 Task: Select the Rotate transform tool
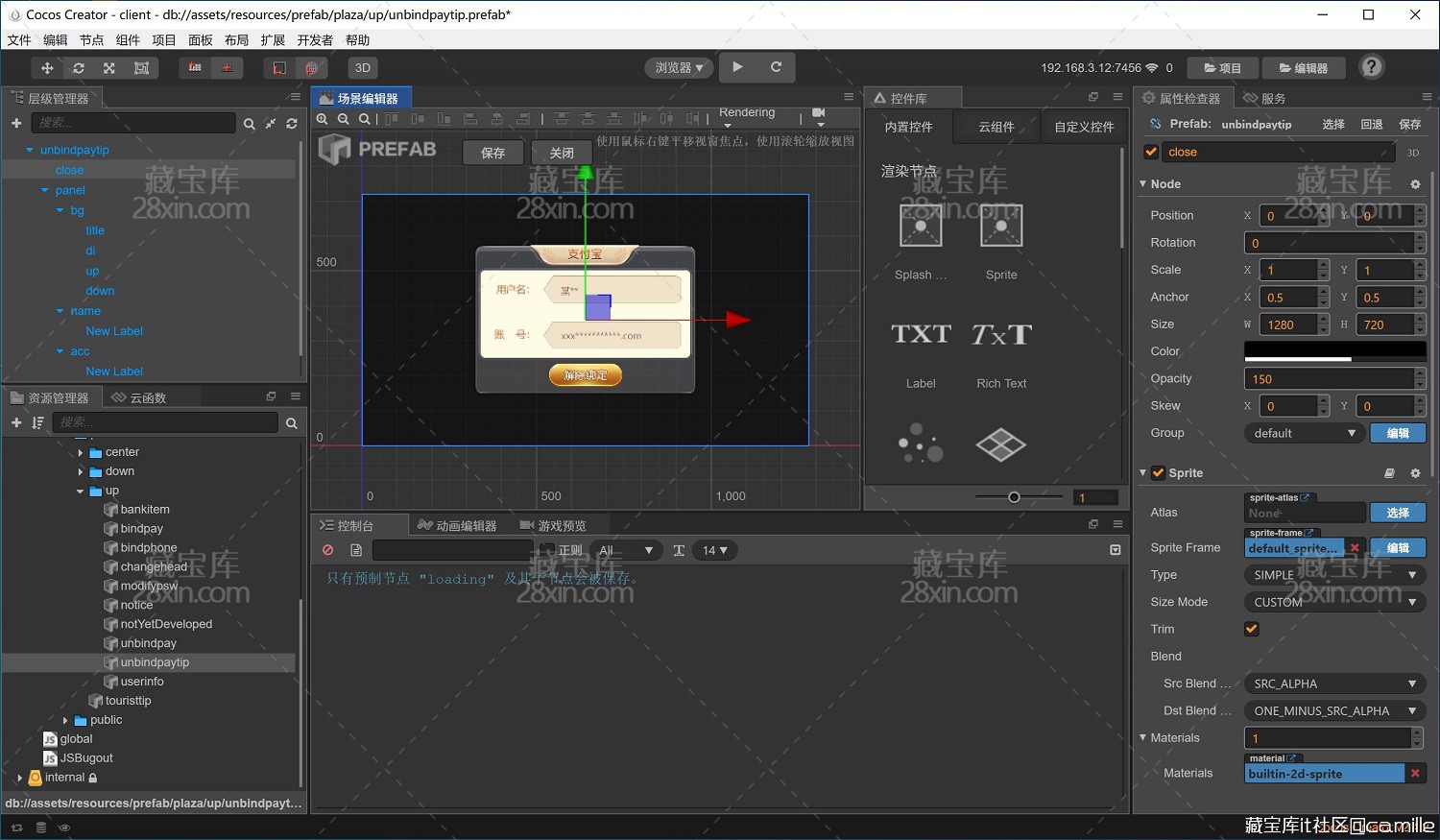point(79,68)
